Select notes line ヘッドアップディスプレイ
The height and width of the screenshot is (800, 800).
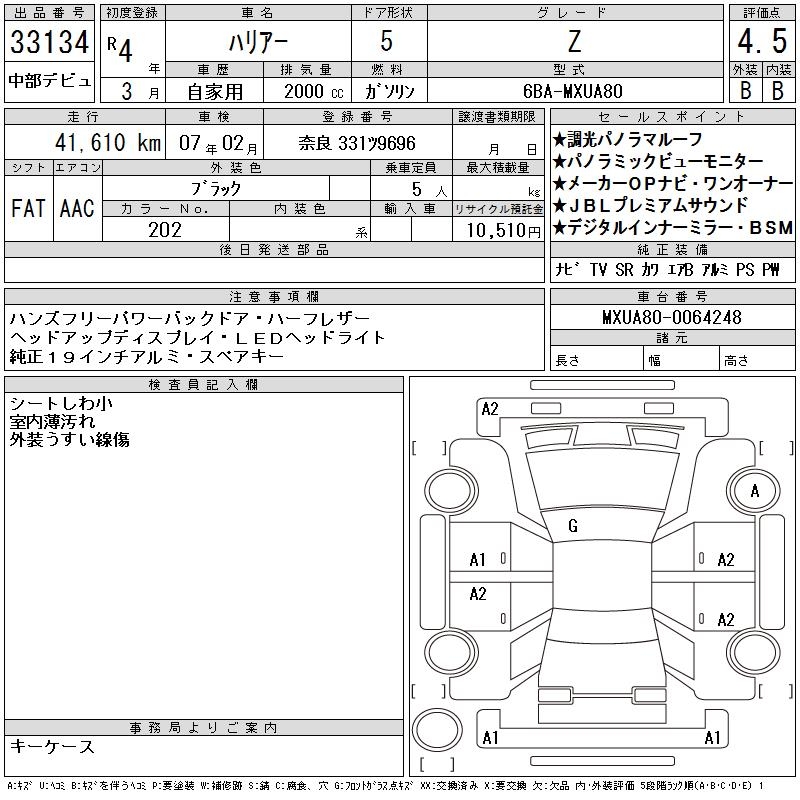pyautogui.click(x=197, y=337)
